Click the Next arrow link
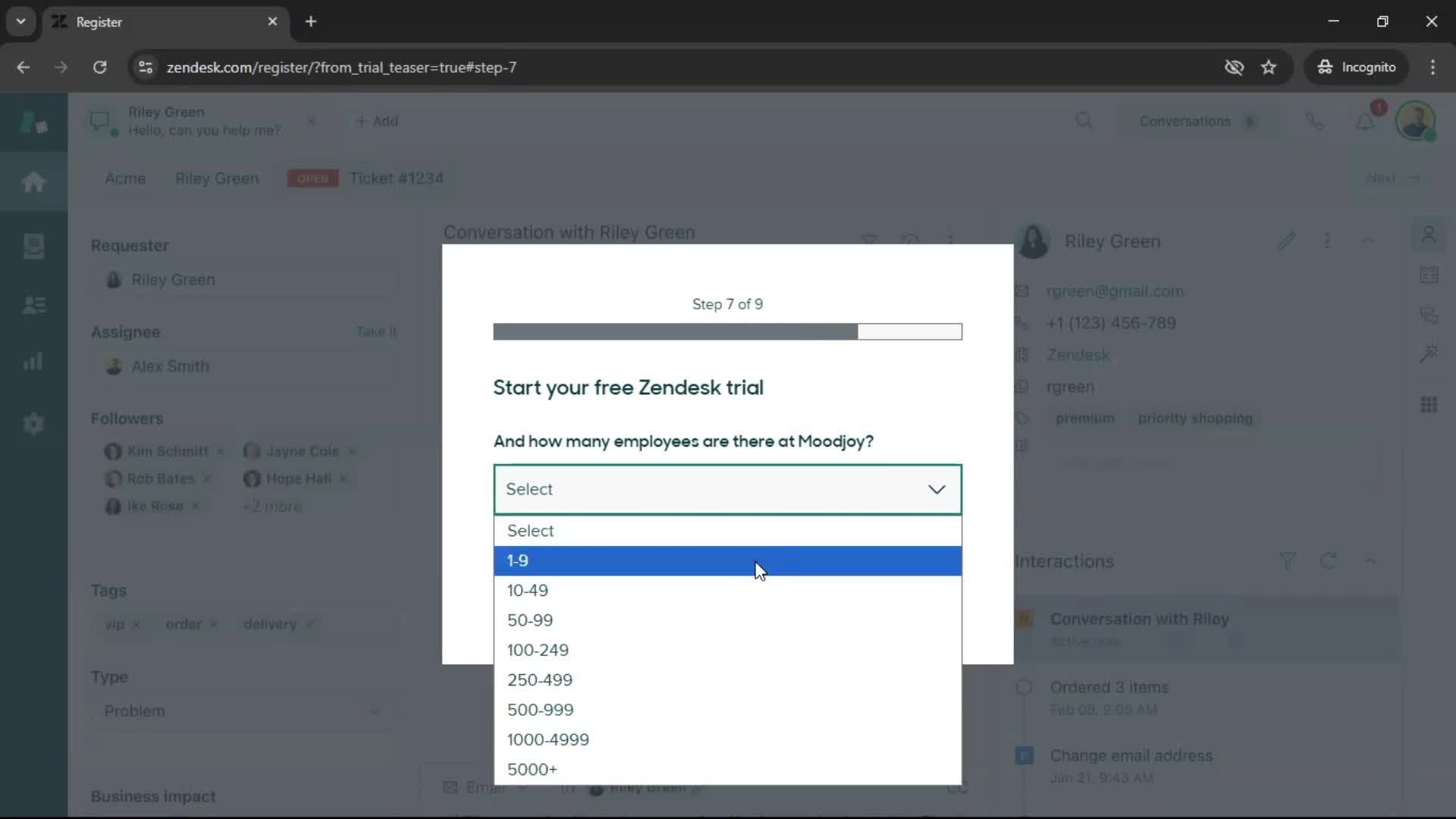This screenshot has height=819, width=1456. click(x=1393, y=178)
